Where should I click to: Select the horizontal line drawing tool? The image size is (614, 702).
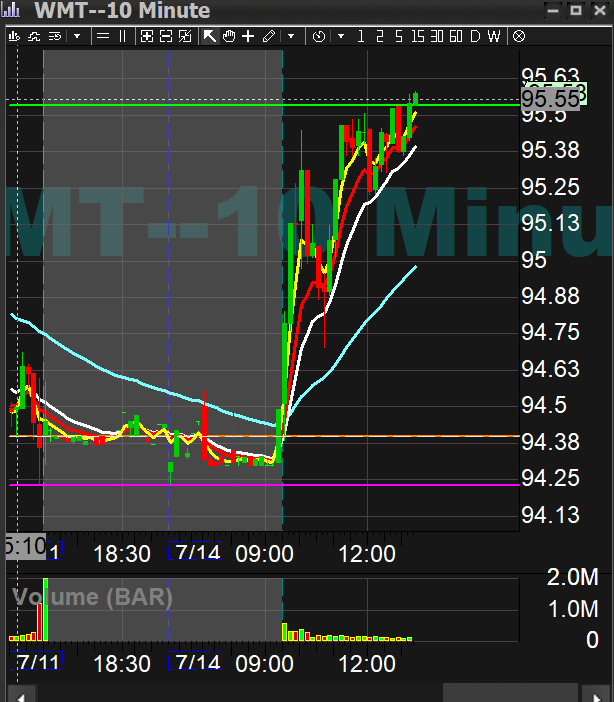[103, 36]
